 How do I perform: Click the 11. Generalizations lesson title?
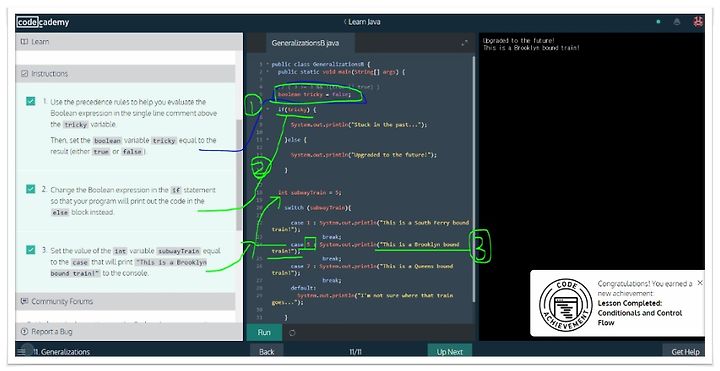(61, 352)
